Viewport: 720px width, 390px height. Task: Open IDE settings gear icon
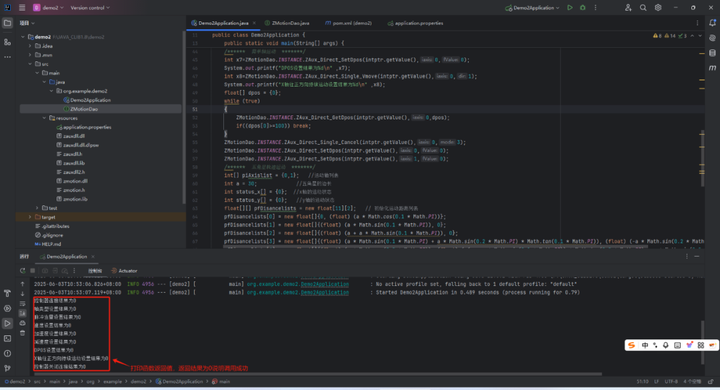pyautogui.click(x=658, y=8)
